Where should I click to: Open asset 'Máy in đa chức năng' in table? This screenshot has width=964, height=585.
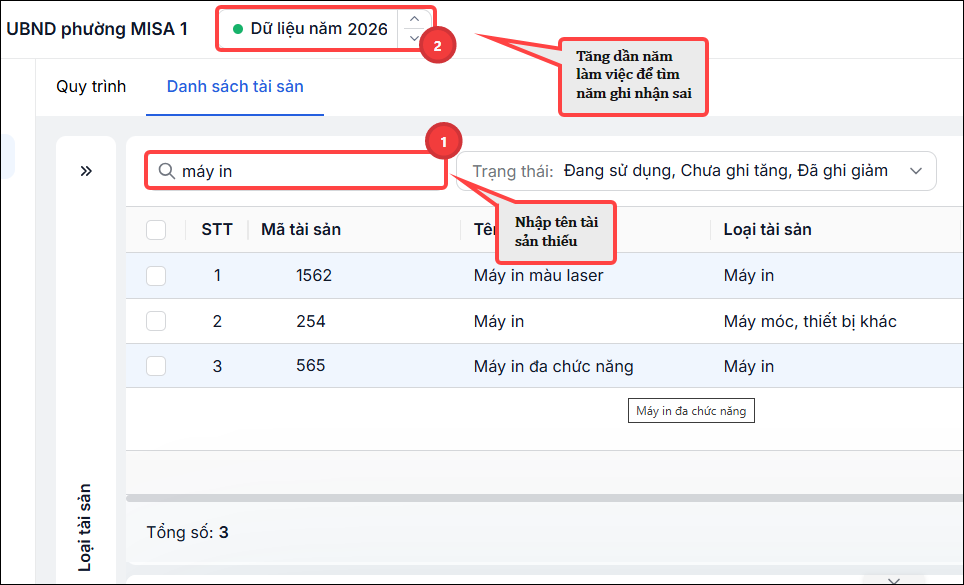[x=553, y=366]
